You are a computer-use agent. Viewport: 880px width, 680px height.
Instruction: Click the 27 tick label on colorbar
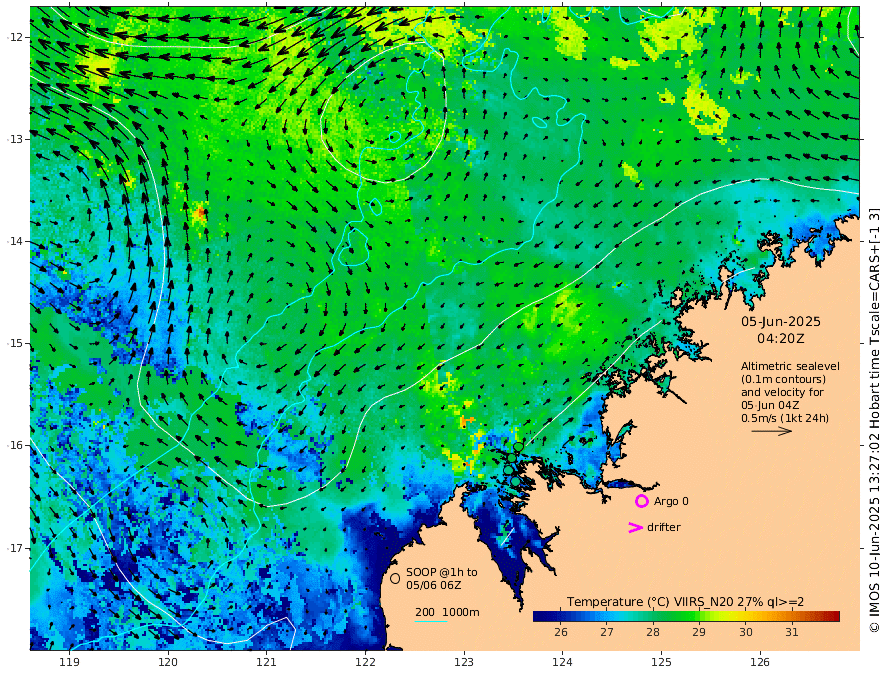607,632
